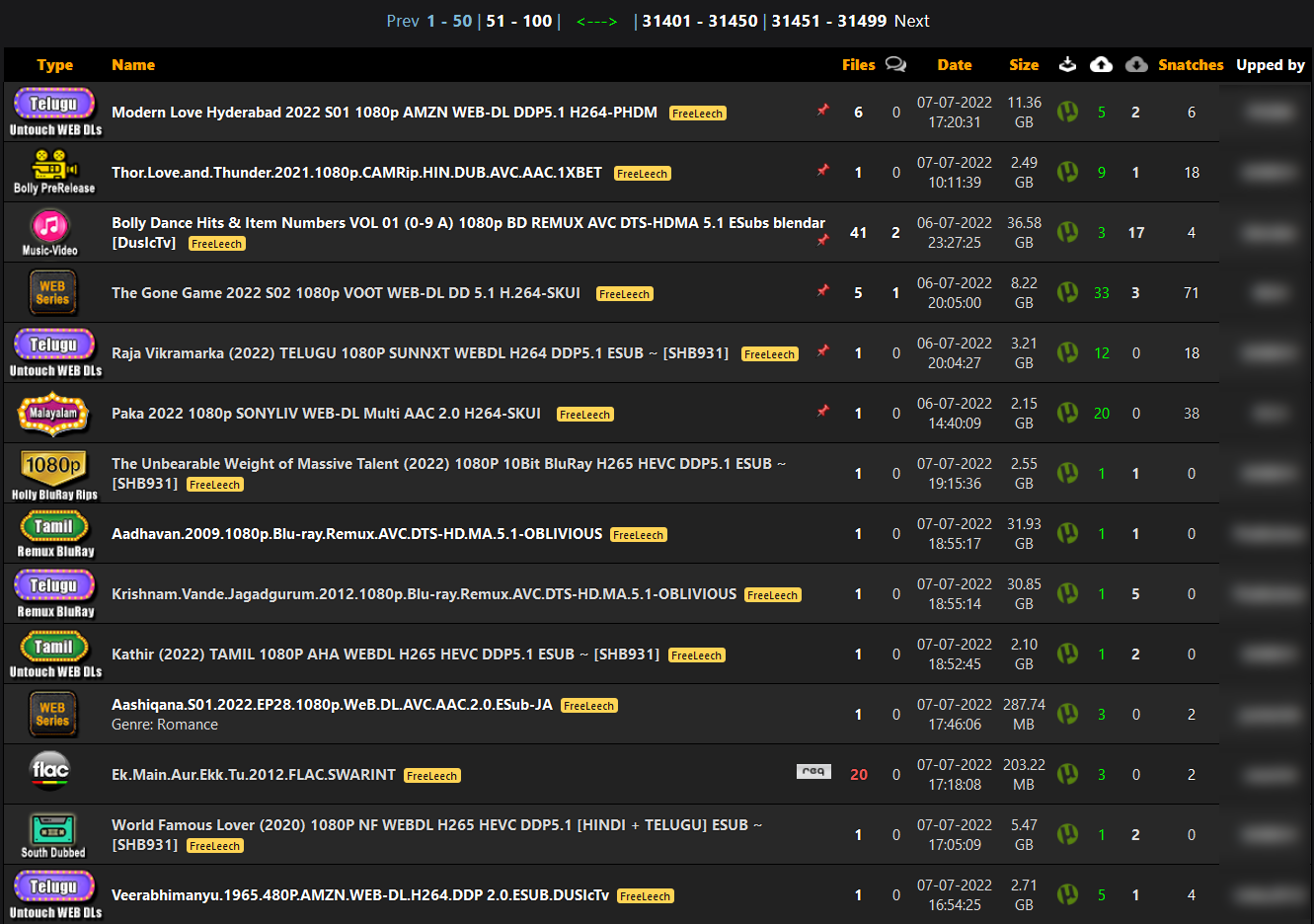Image resolution: width=1314 pixels, height=924 pixels.
Task: Sort by the seeders upload cloud icon
Action: pos(1101,64)
